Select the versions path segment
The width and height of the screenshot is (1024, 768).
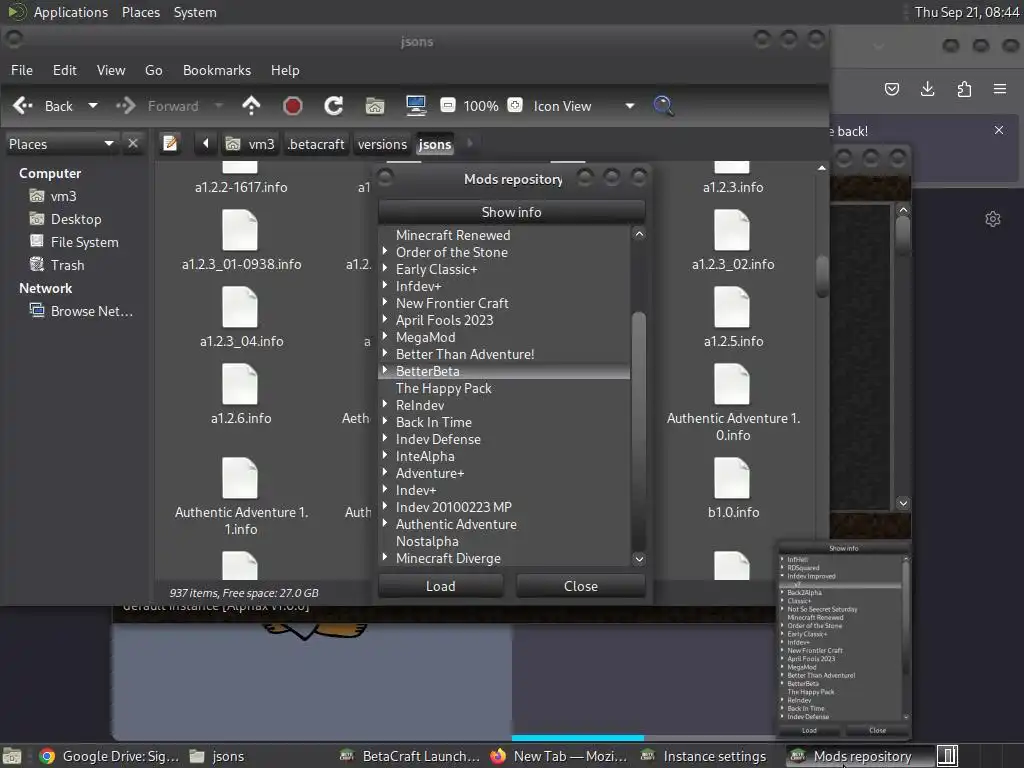click(382, 144)
